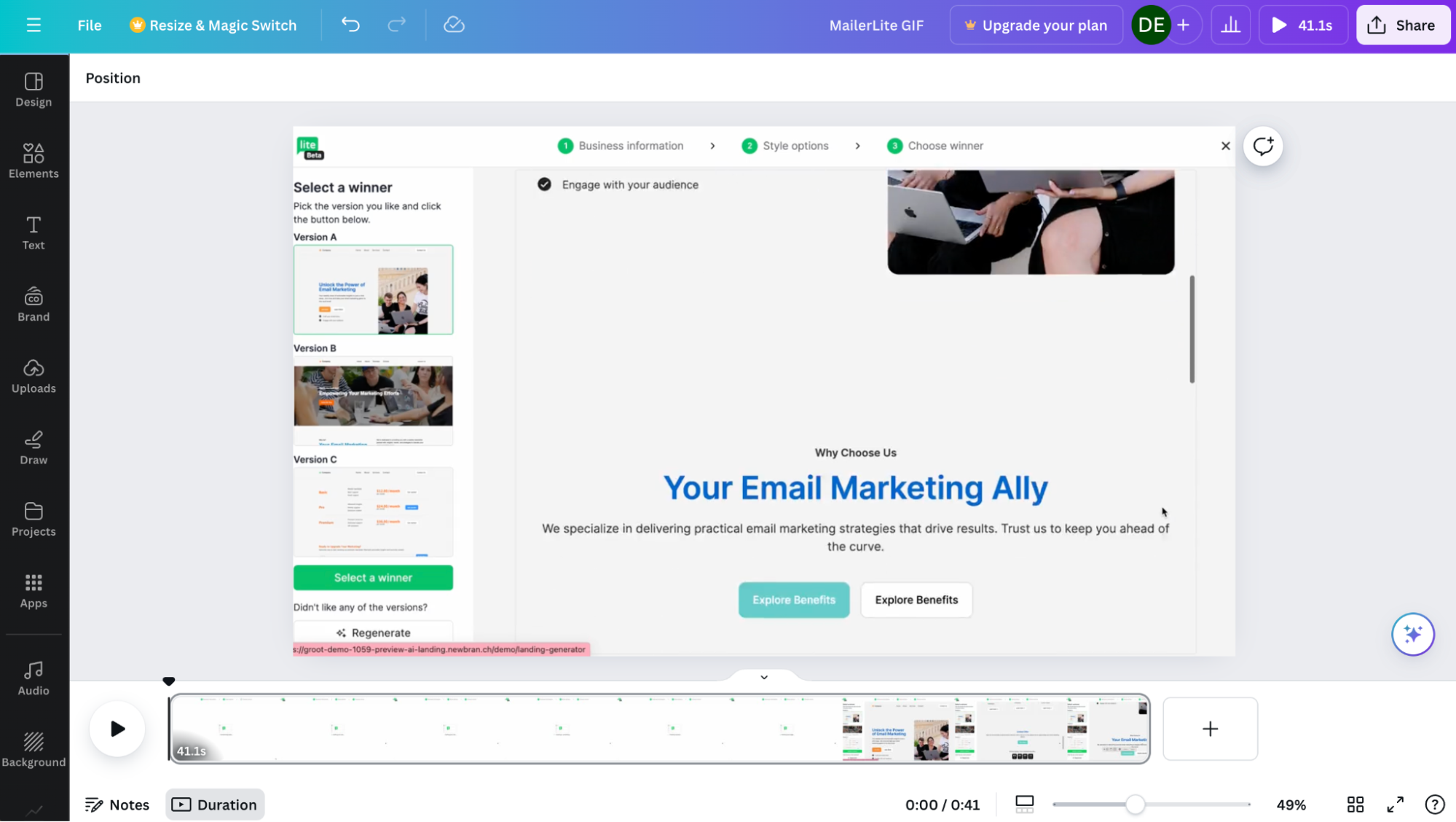Image resolution: width=1456 pixels, height=822 pixels.
Task: Switch to Business information step tab
Action: (622, 145)
